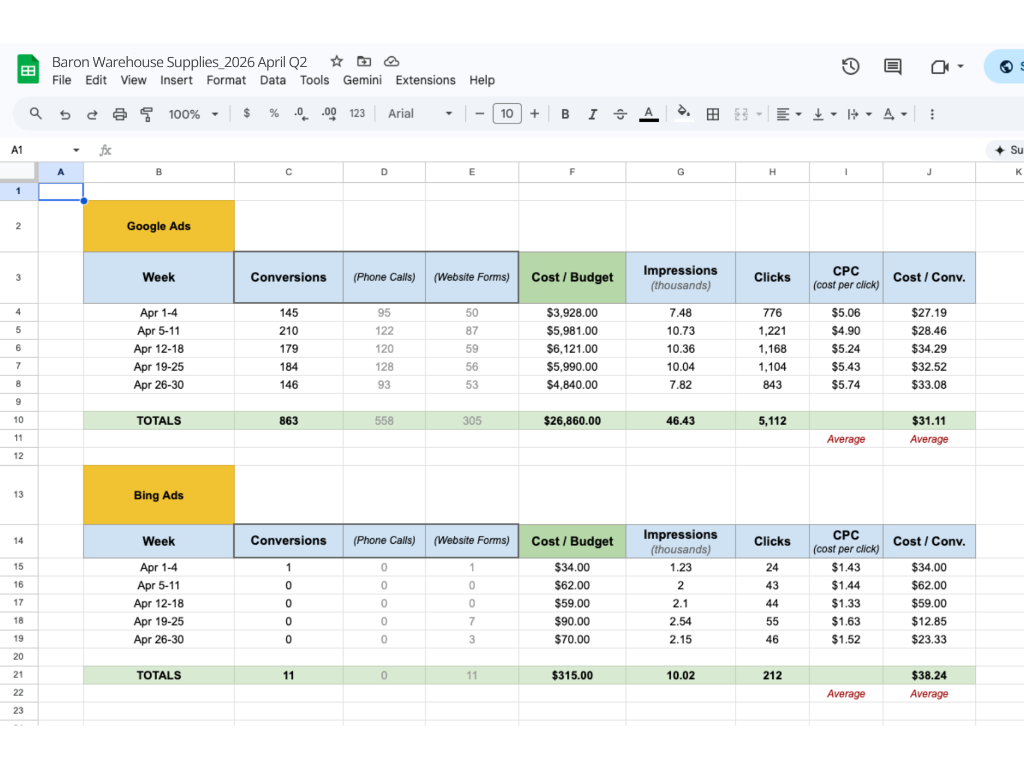Open text wrapping dropdown
Image resolution: width=1024 pixels, height=768 pixels.
(859, 114)
